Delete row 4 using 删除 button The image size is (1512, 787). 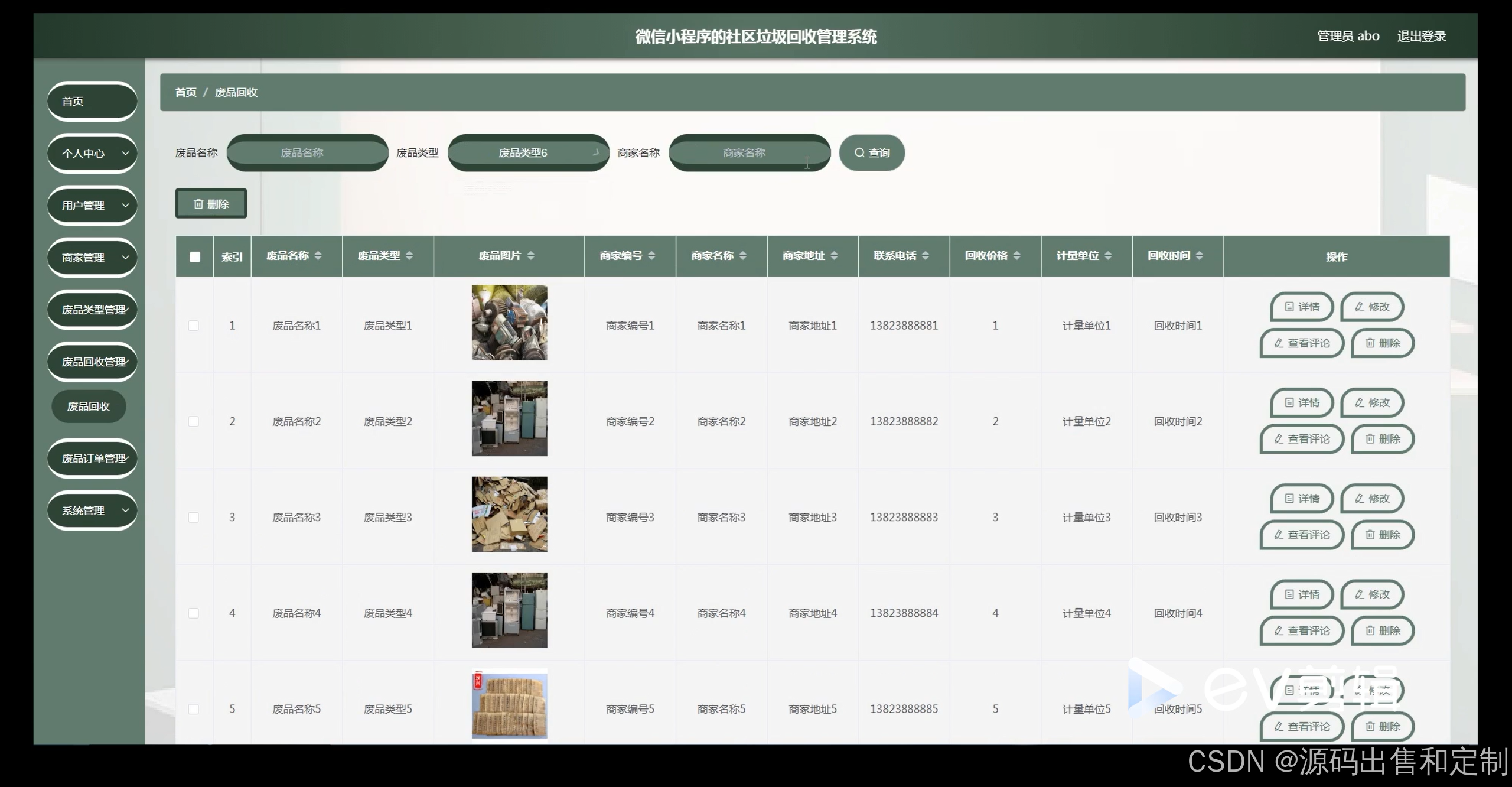(x=1382, y=630)
